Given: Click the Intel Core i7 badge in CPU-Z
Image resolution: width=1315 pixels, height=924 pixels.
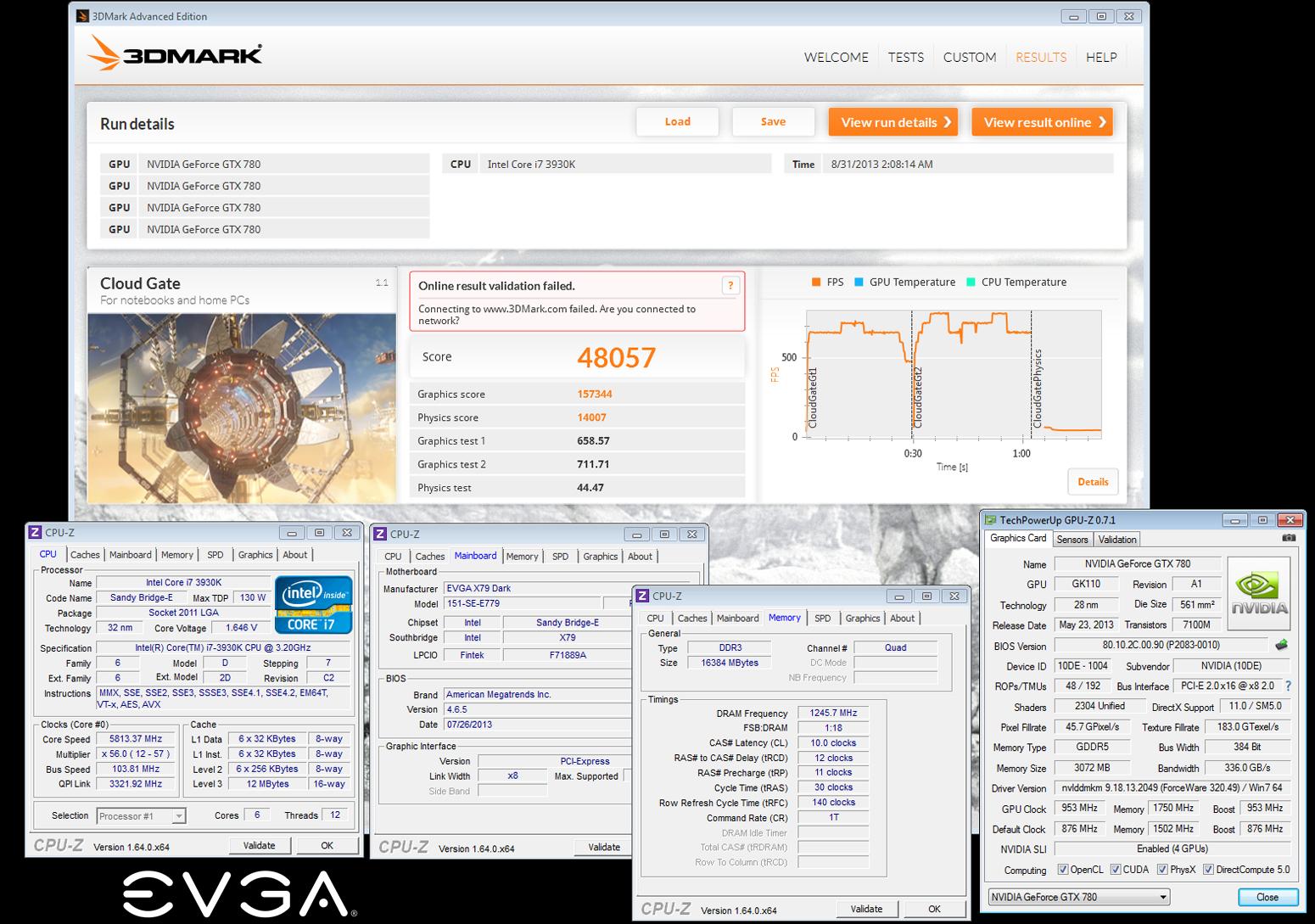Looking at the screenshot, I should 313,604.
